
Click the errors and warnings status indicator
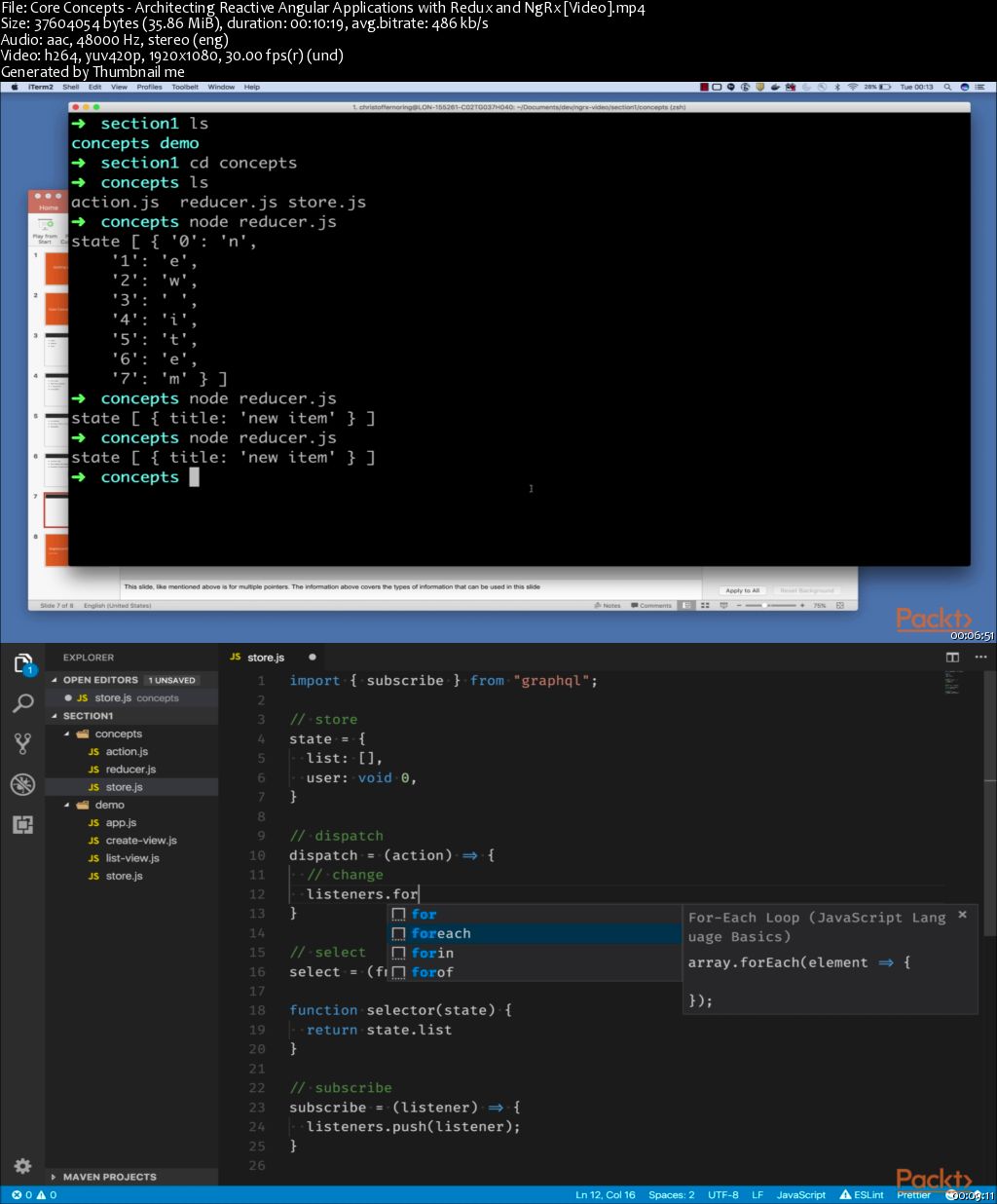tap(34, 1194)
